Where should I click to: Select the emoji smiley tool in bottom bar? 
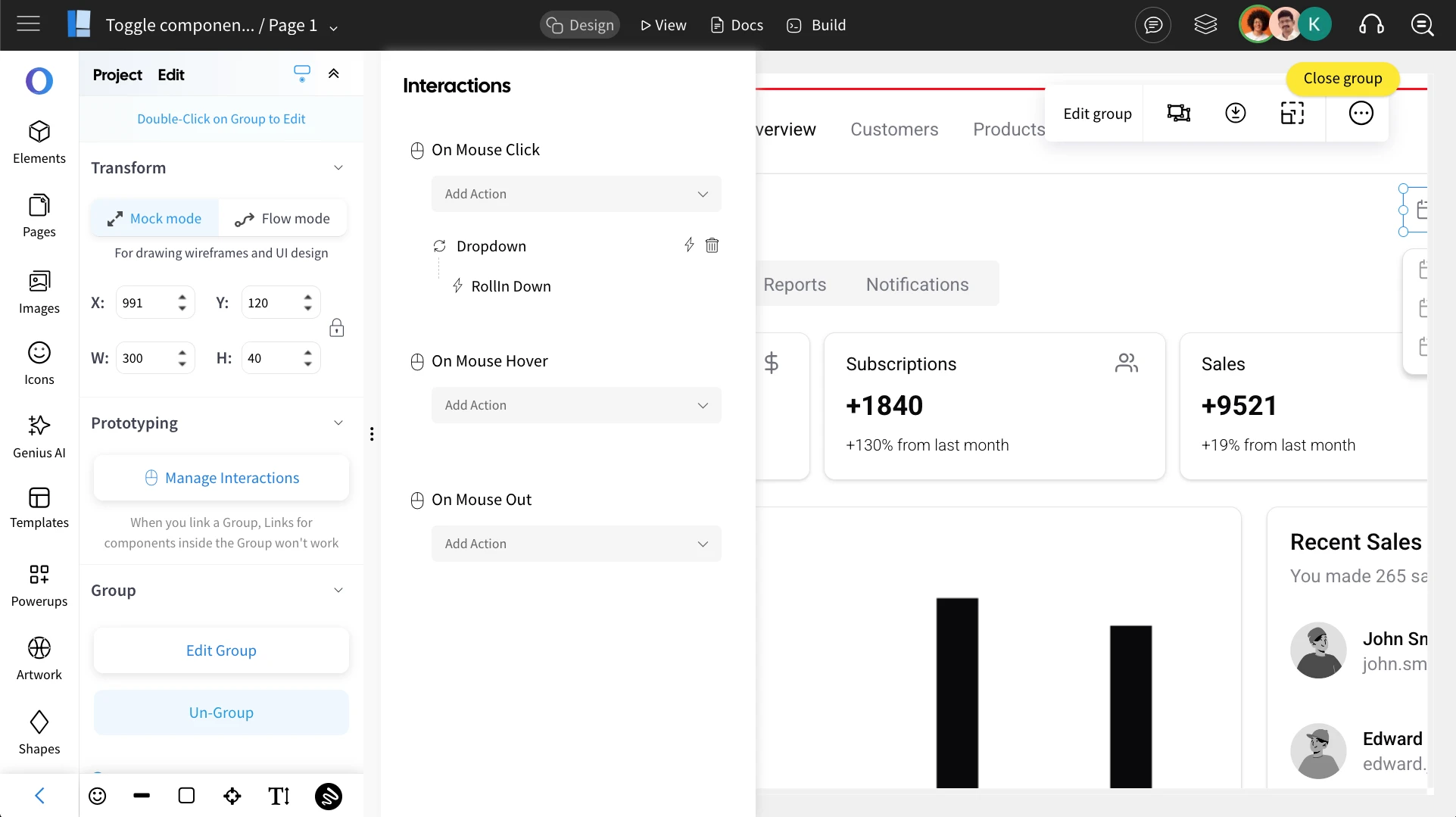click(x=98, y=796)
